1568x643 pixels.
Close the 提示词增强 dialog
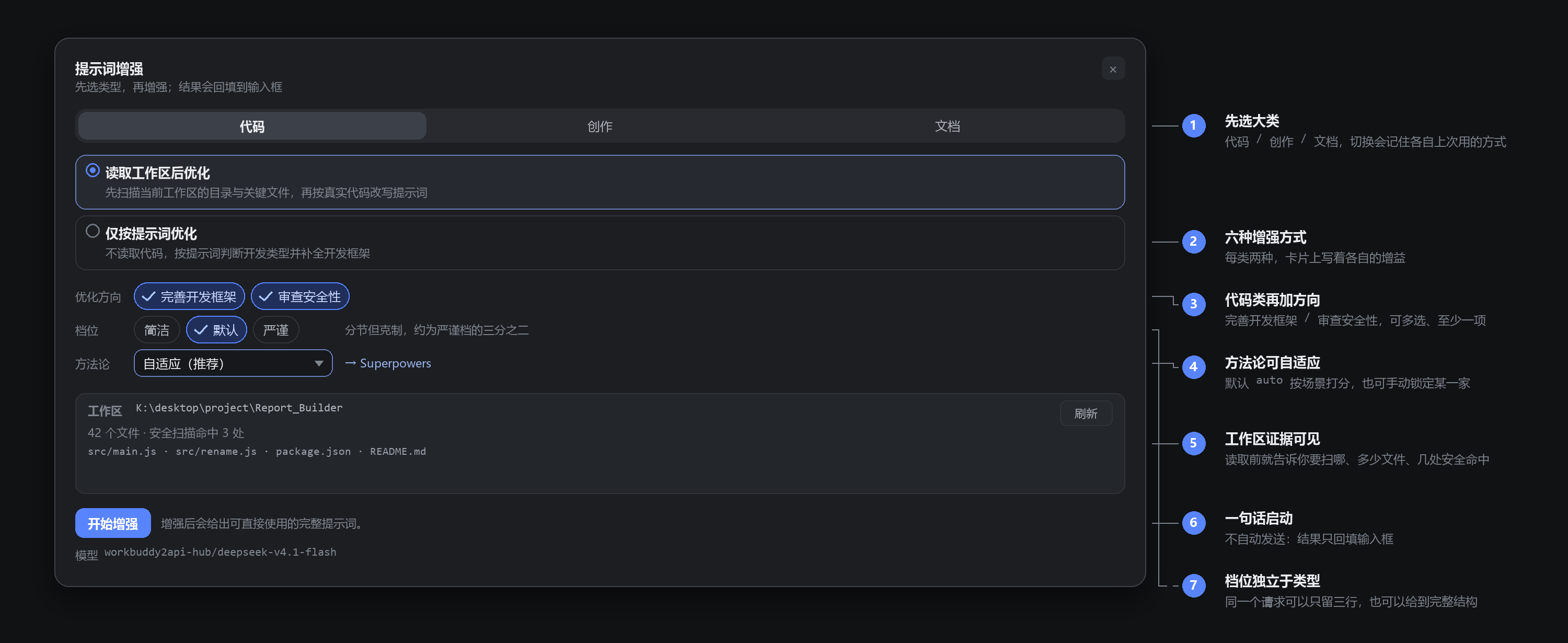(x=1113, y=70)
